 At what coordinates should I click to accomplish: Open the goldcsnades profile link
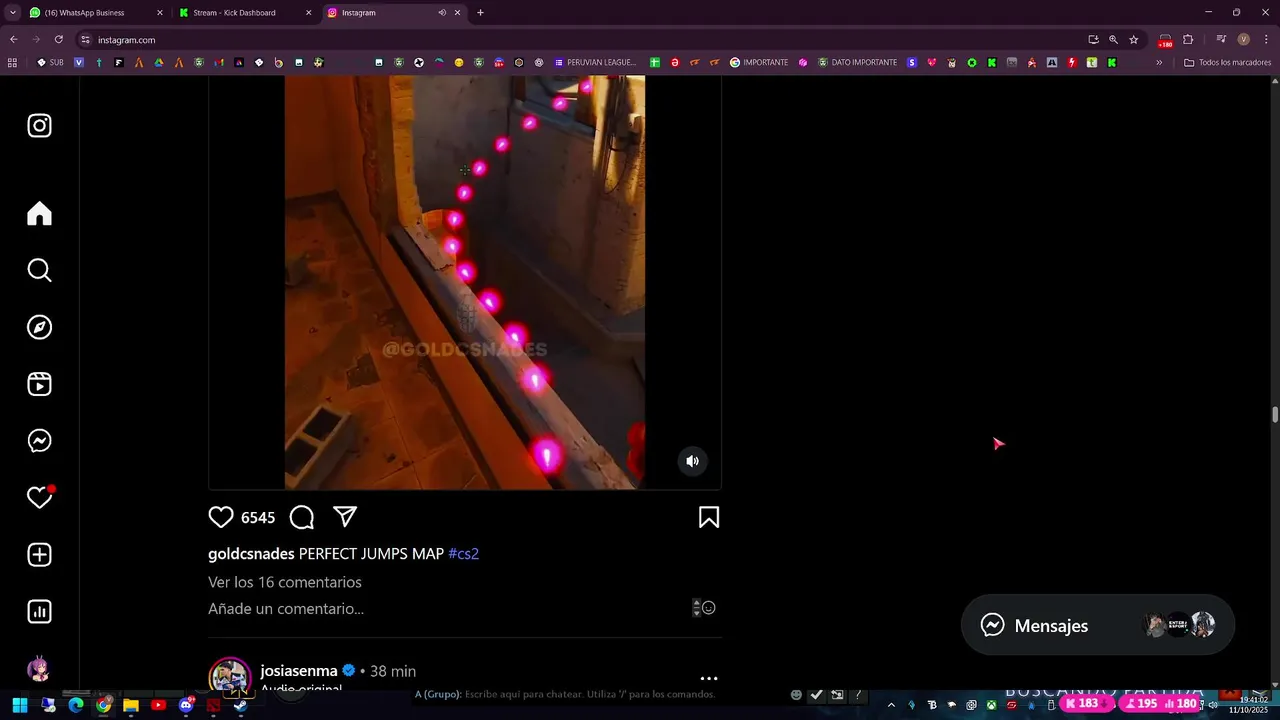251,554
